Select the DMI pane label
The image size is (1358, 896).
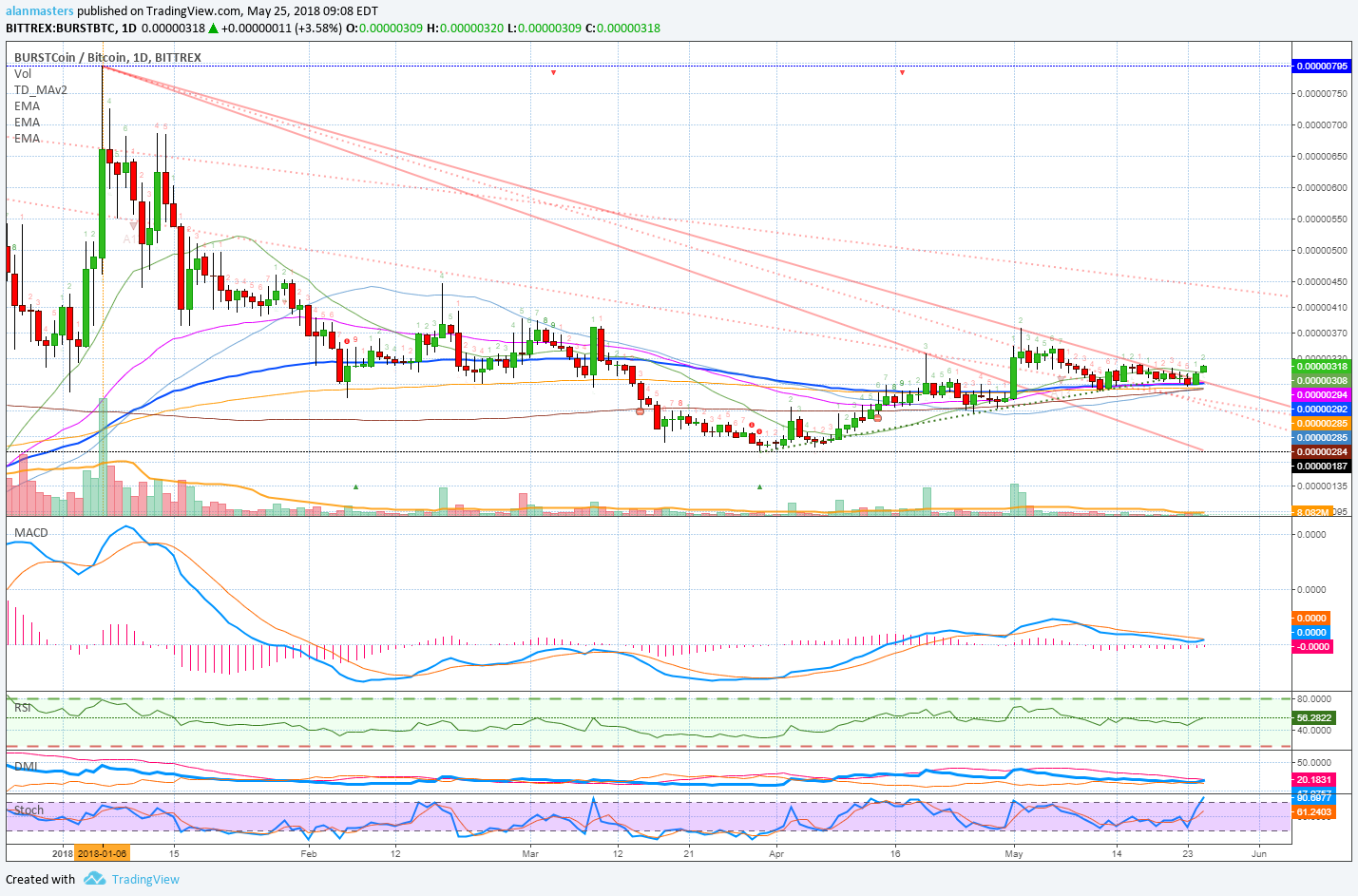(x=26, y=766)
